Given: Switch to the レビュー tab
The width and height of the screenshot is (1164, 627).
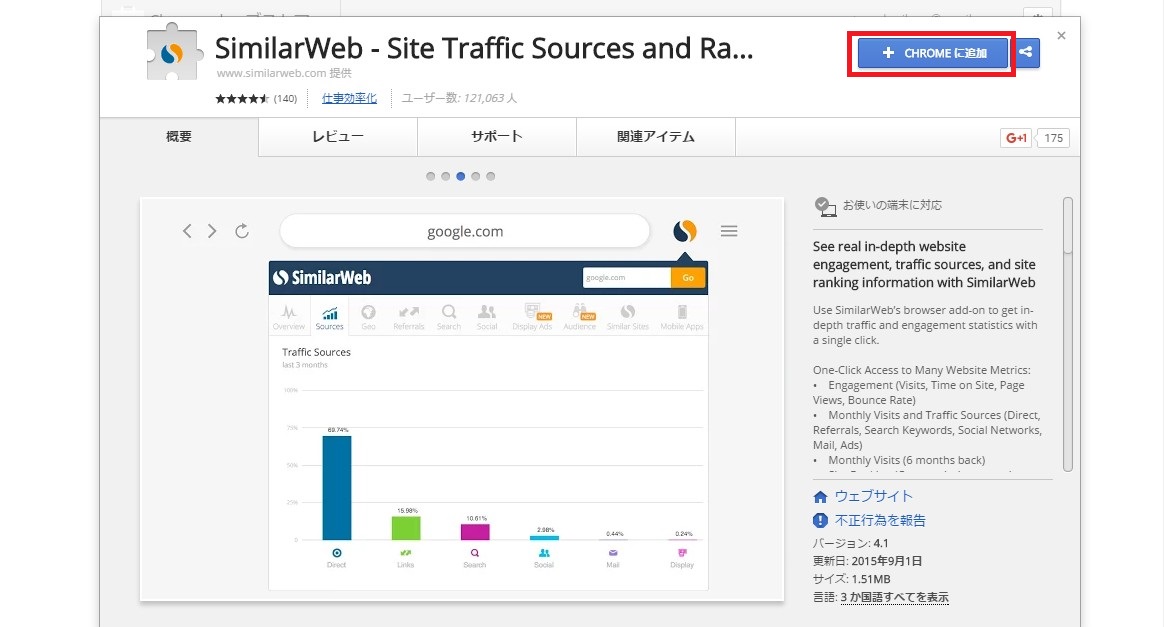Looking at the screenshot, I should pyautogui.click(x=338, y=137).
